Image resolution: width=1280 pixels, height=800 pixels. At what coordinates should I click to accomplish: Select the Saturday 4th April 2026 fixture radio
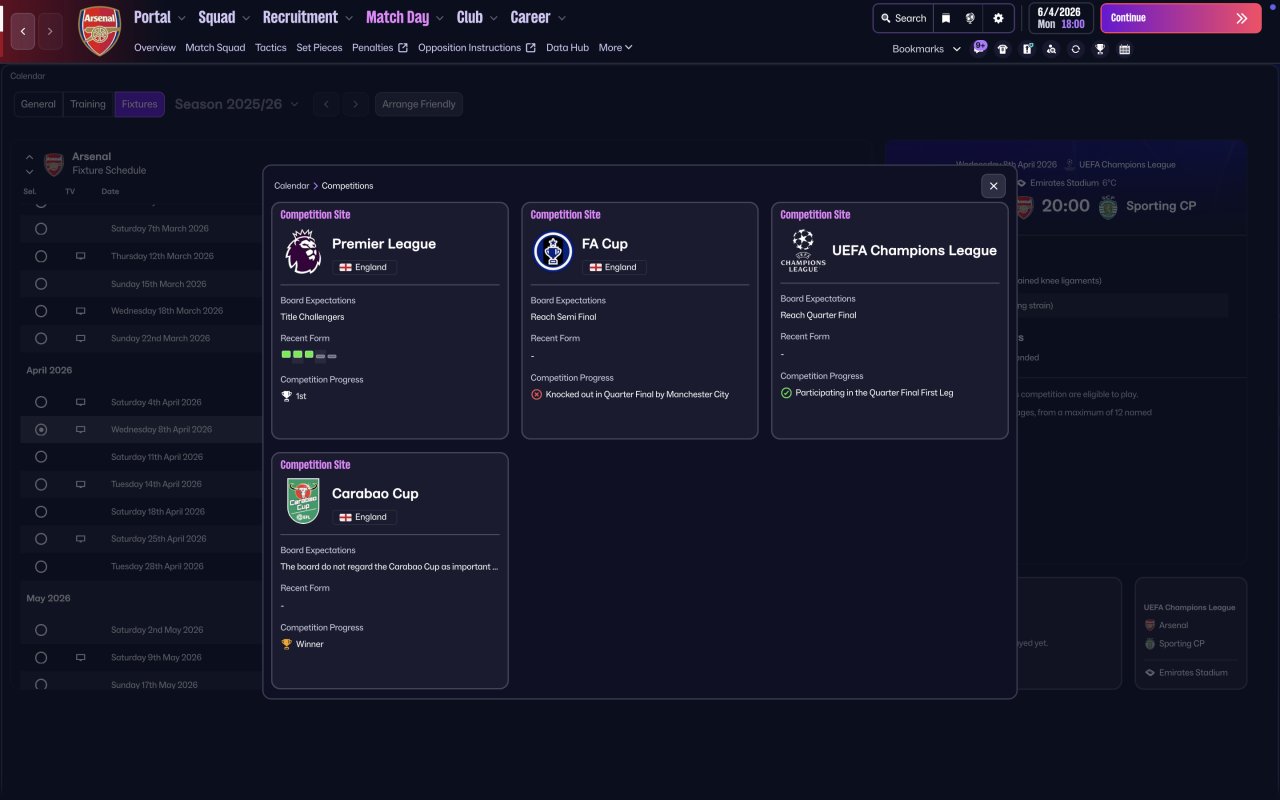pyautogui.click(x=41, y=402)
